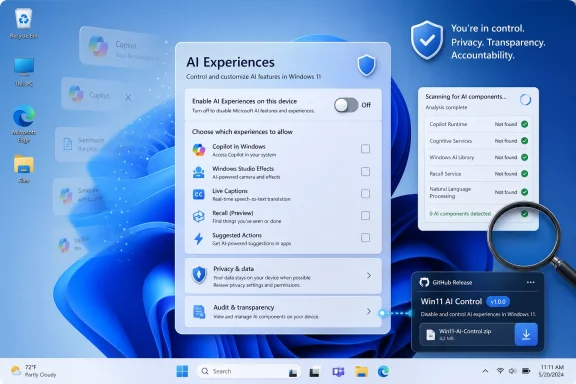Viewport: 576px width, 384px height.
Task: Open the Recycle Bin desktop icon
Action: [x=24, y=23]
